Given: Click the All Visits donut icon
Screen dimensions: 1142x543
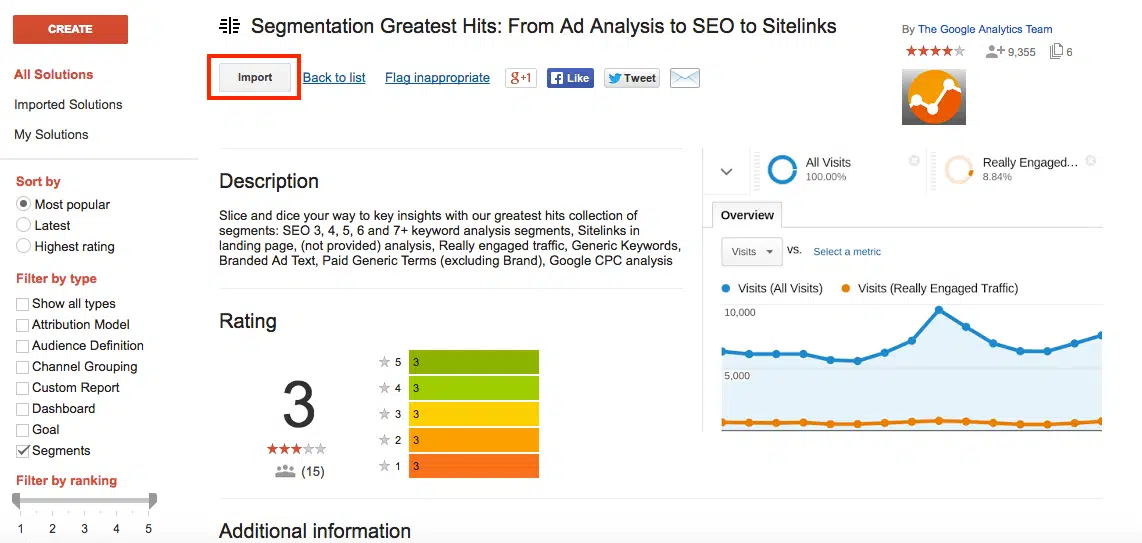Looking at the screenshot, I should click(x=782, y=170).
